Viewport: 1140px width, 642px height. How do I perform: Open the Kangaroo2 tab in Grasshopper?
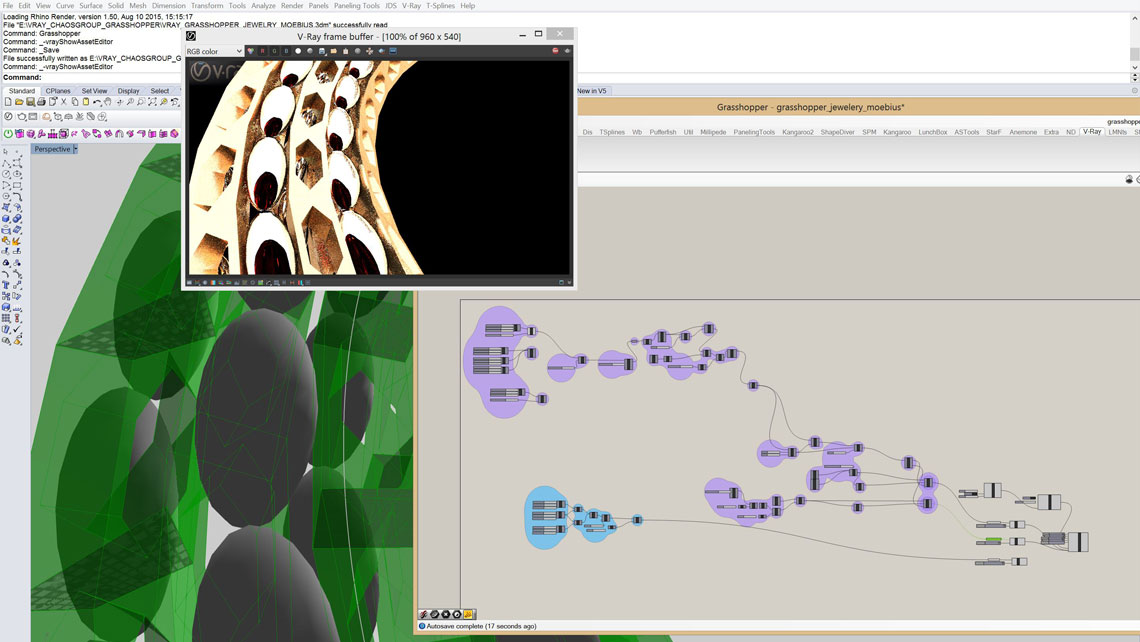coord(798,132)
